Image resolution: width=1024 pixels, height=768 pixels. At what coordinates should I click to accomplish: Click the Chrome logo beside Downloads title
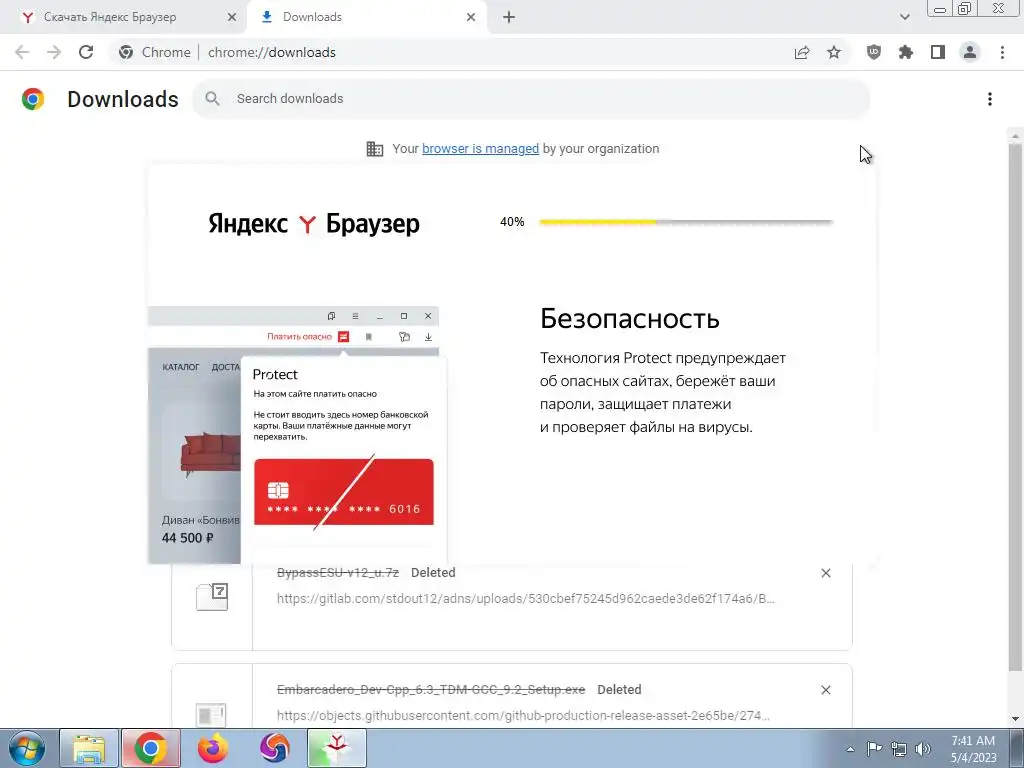tap(33, 99)
